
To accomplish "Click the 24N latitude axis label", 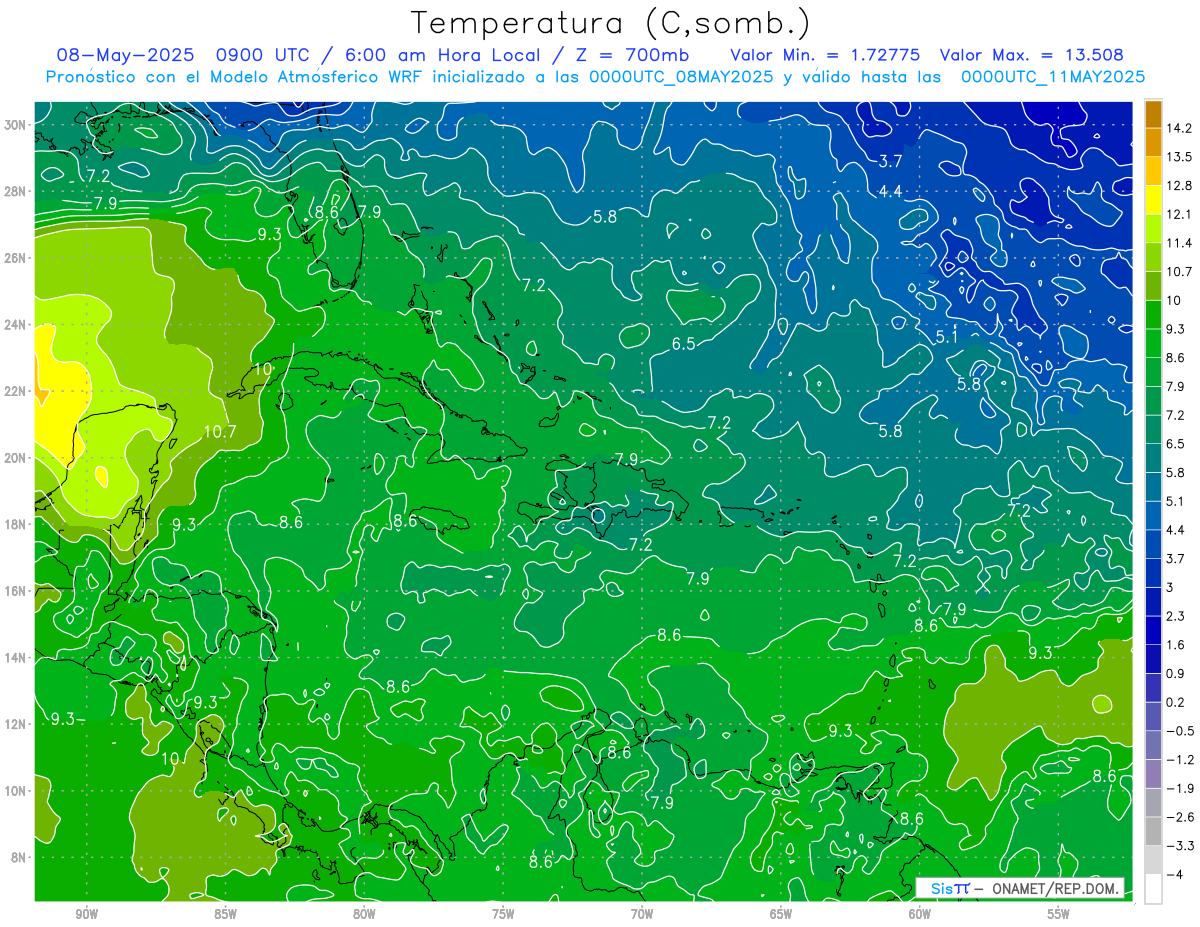I will click(x=14, y=324).
